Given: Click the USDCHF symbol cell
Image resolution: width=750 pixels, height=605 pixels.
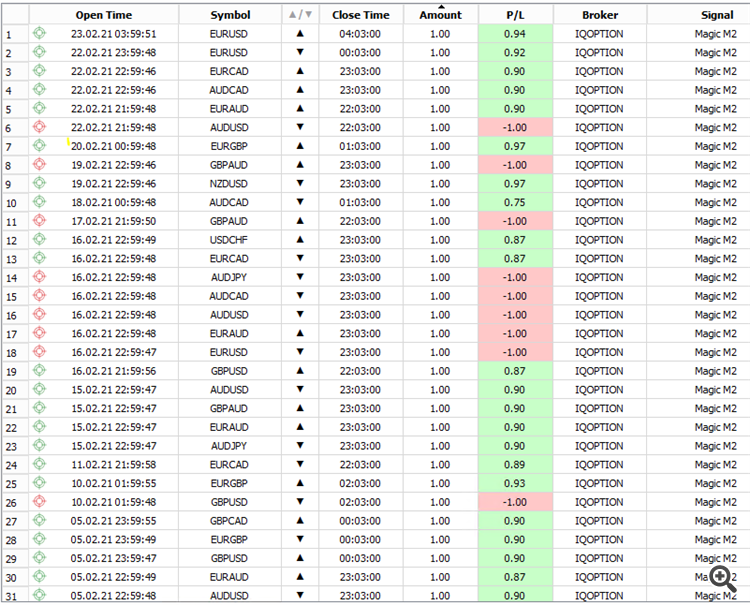Looking at the screenshot, I should (x=229, y=240).
